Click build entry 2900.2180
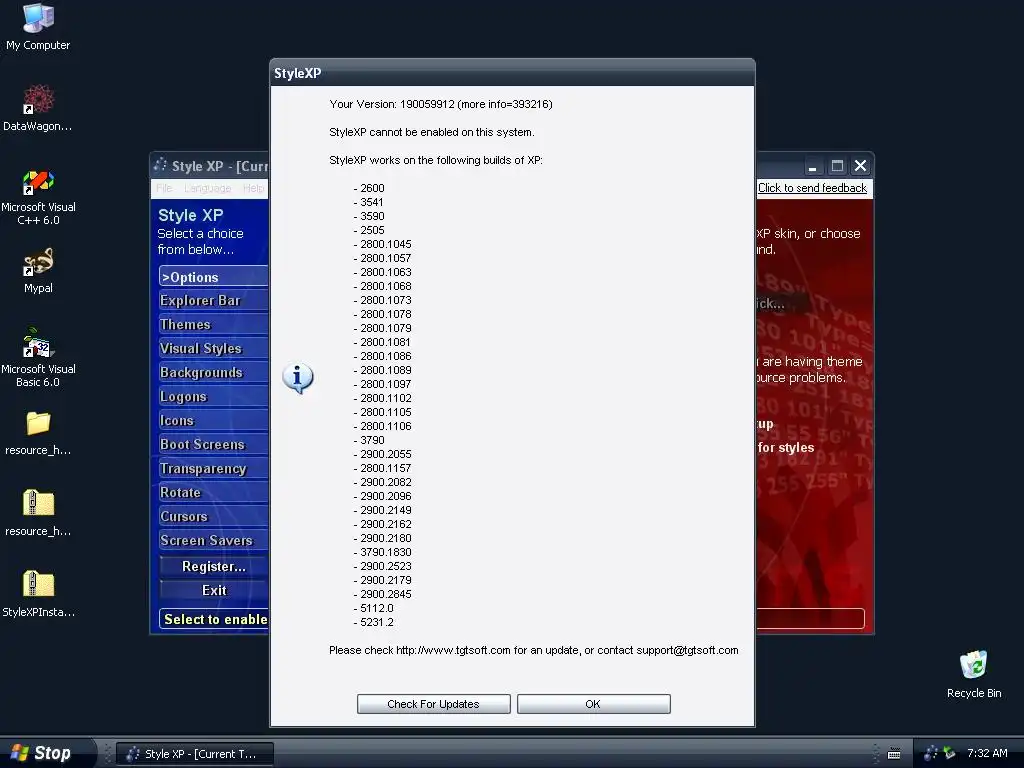 (x=383, y=538)
